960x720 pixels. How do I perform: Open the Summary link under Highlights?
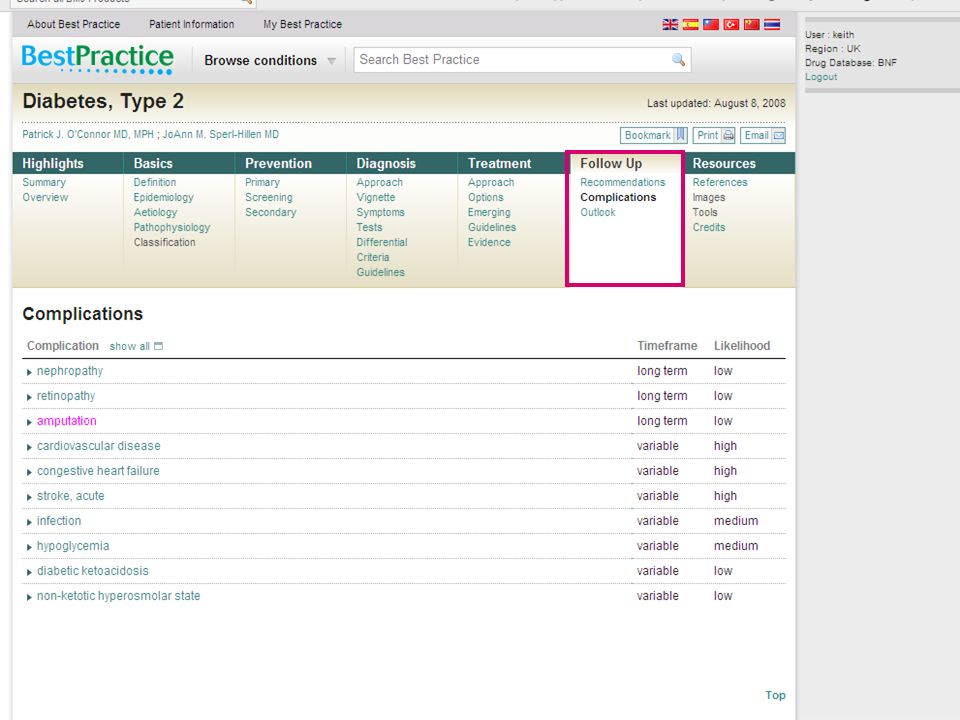tap(44, 182)
